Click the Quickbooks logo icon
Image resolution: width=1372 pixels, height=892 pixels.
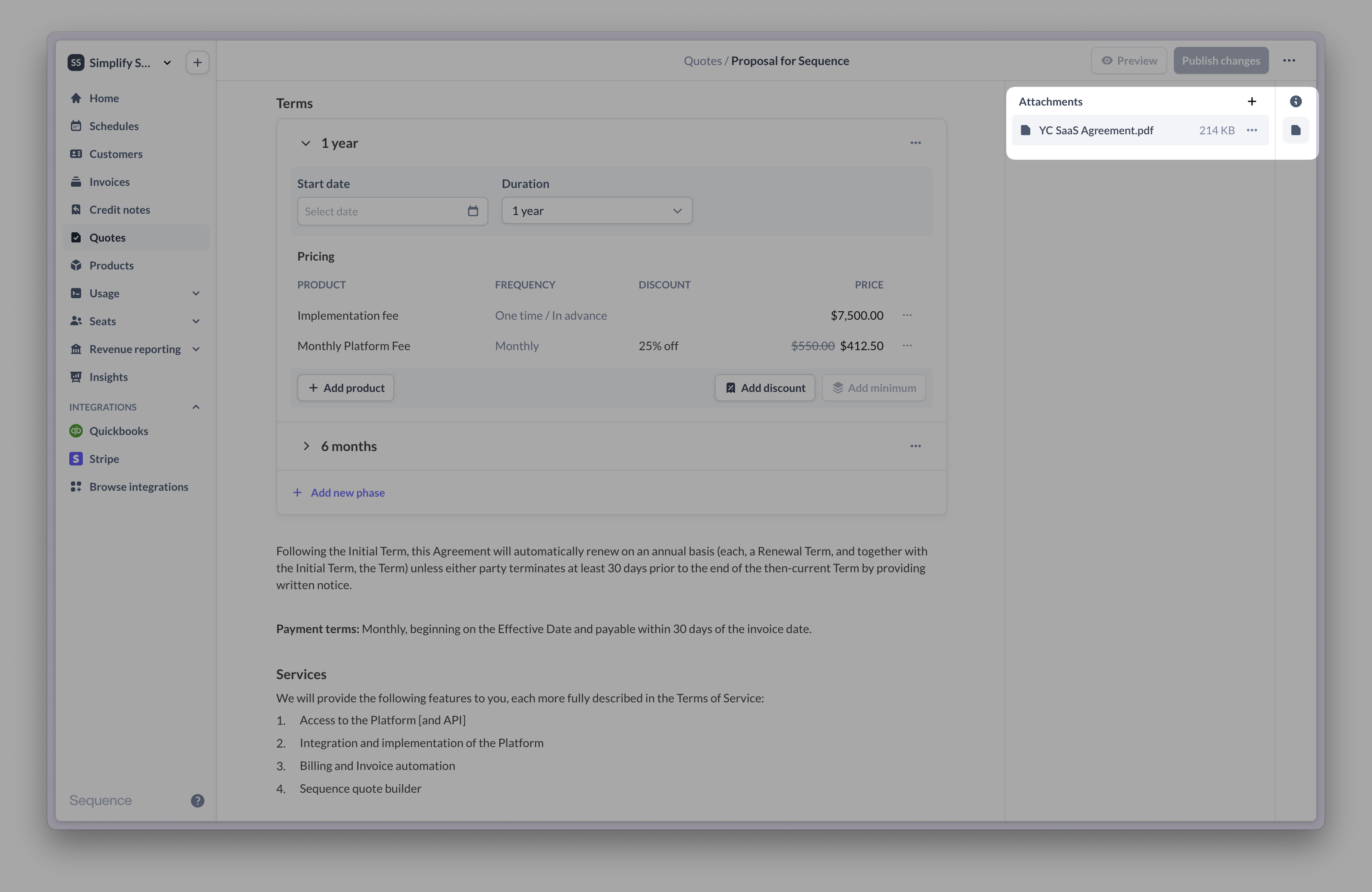click(76, 431)
